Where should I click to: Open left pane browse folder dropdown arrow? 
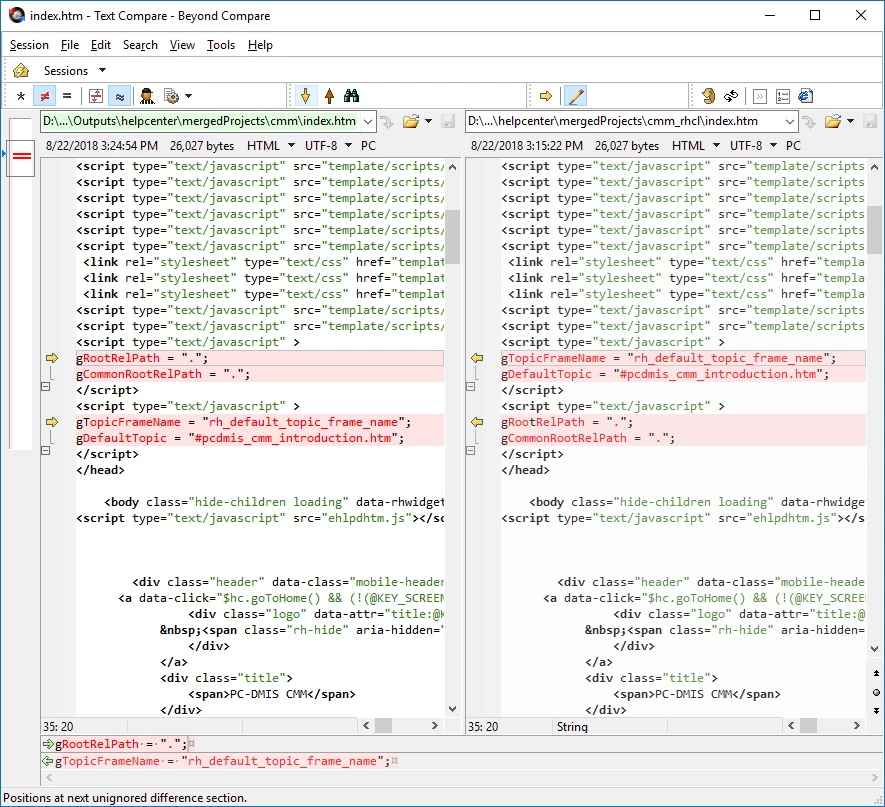coord(428,121)
